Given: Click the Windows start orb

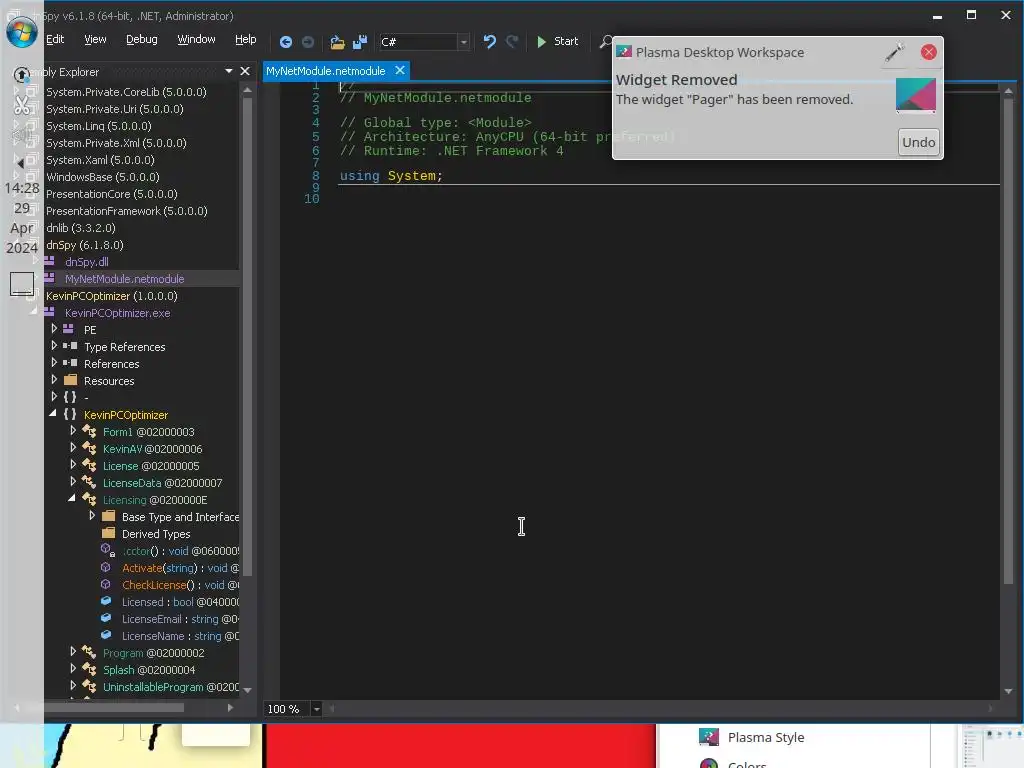Looking at the screenshot, I should (22, 31).
